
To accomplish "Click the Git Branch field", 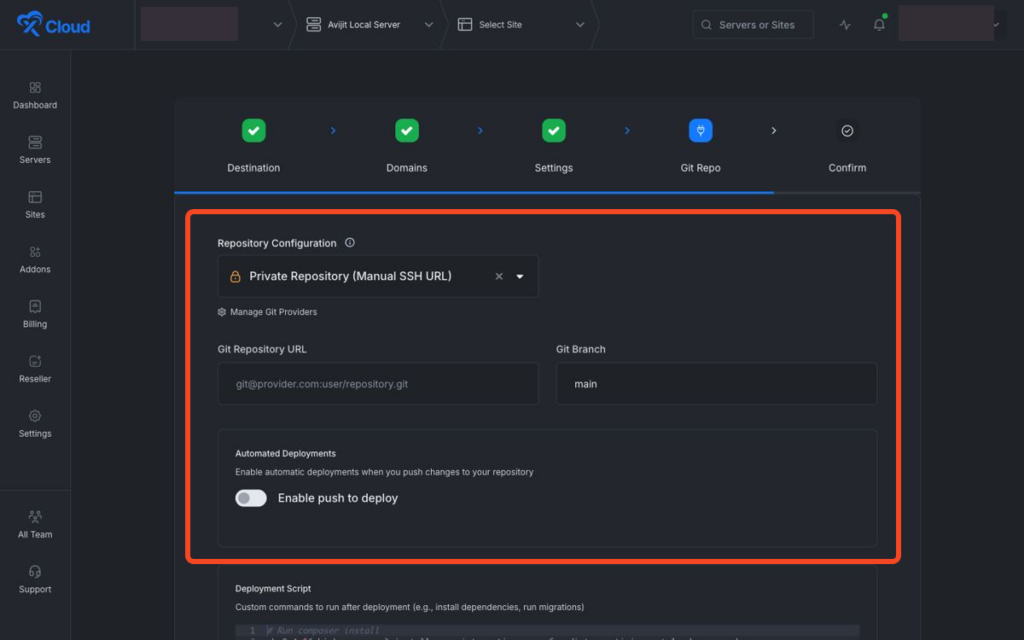I will coord(716,384).
